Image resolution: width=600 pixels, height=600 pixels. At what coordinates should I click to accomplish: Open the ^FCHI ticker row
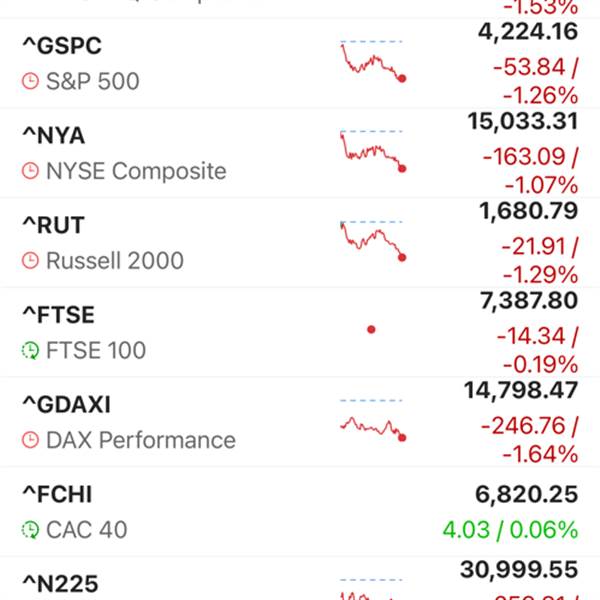pos(300,512)
